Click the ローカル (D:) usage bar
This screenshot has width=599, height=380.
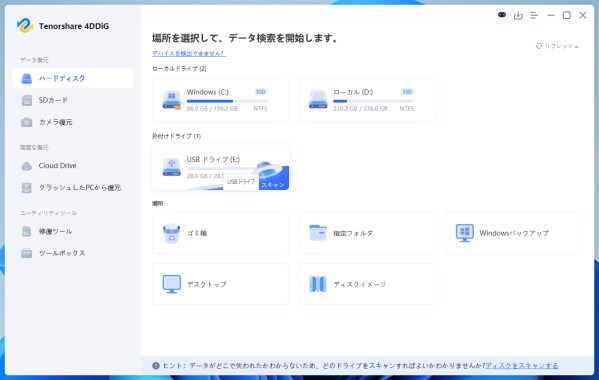click(373, 101)
